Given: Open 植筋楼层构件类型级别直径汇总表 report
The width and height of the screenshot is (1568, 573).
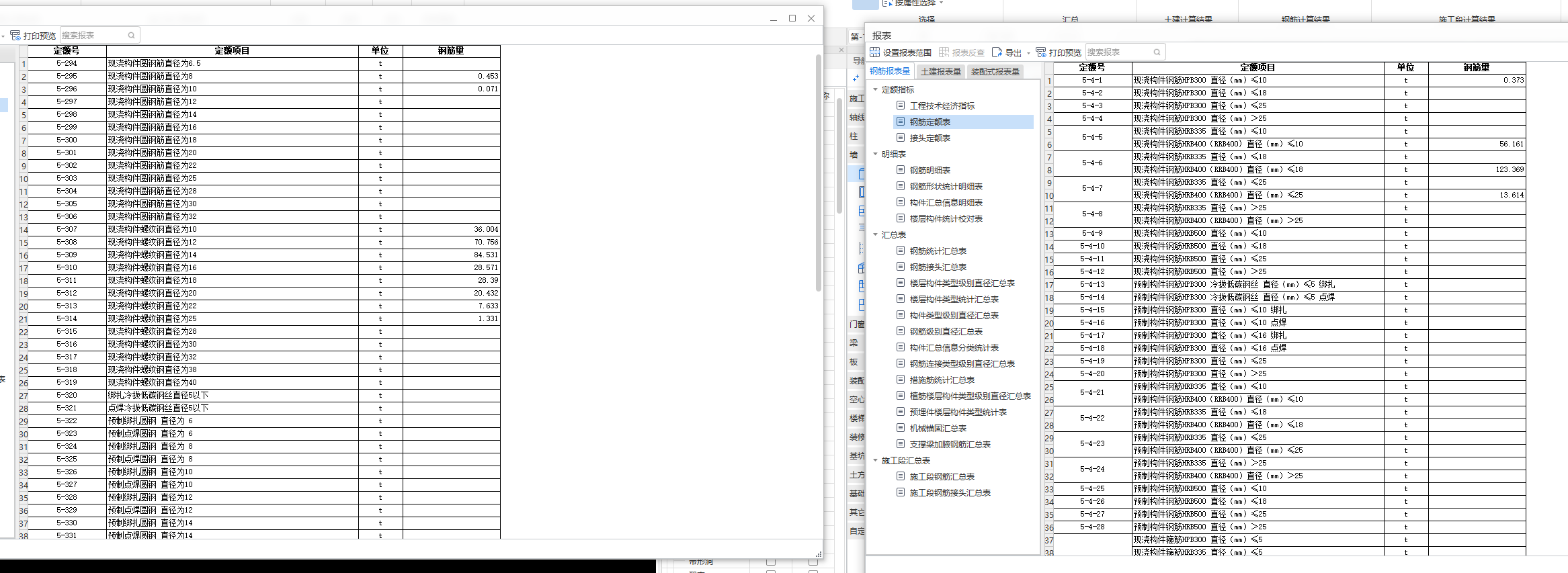Looking at the screenshot, I should click(x=970, y=396).
